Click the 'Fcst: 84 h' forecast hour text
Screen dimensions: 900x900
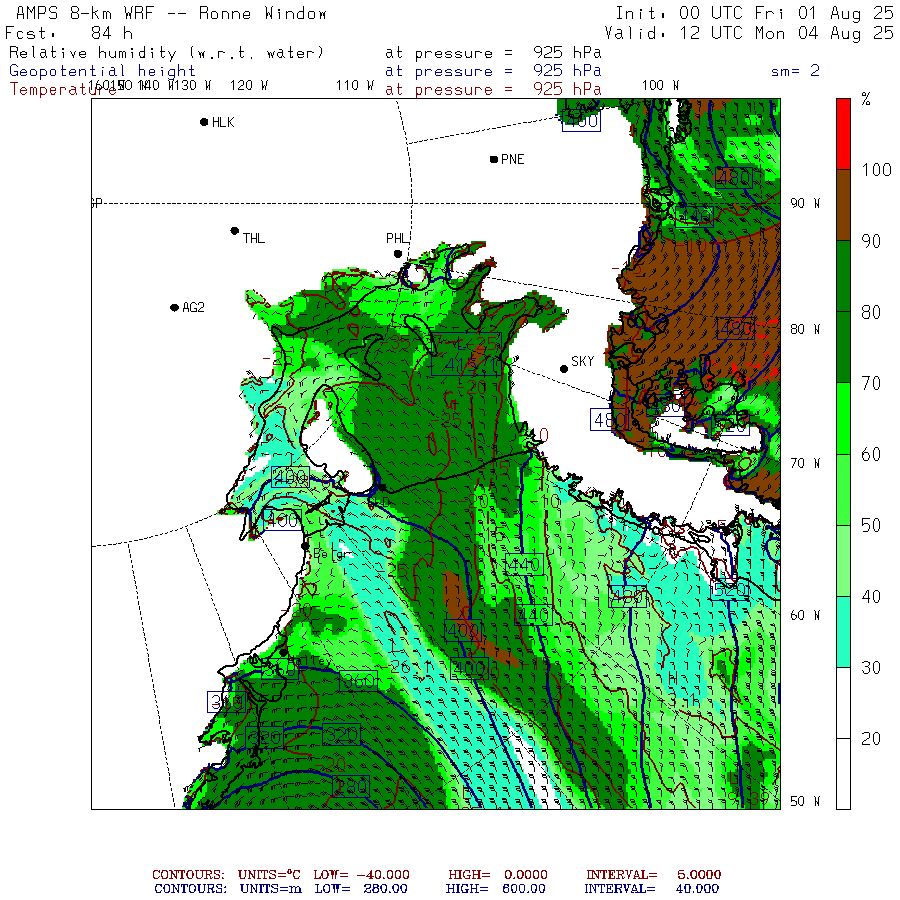pos(69,33)
